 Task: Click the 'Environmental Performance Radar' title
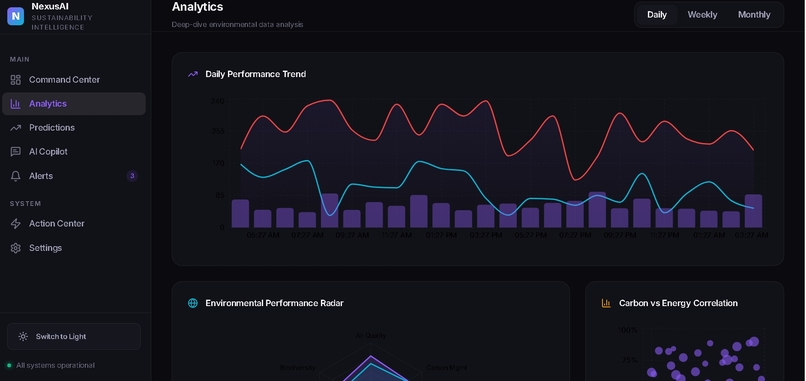tap(274, 303)
